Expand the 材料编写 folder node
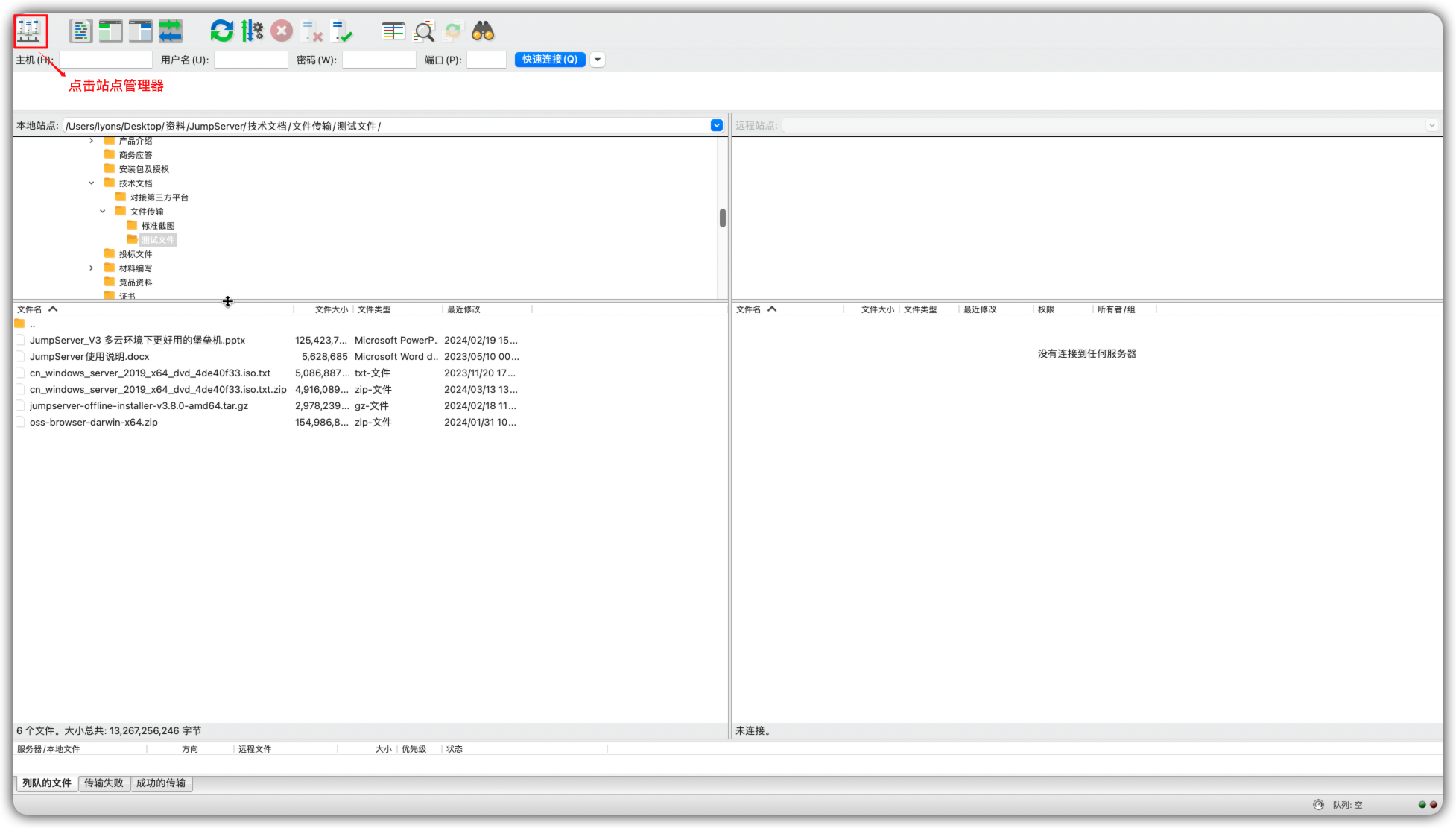 [x=92, y=268]
